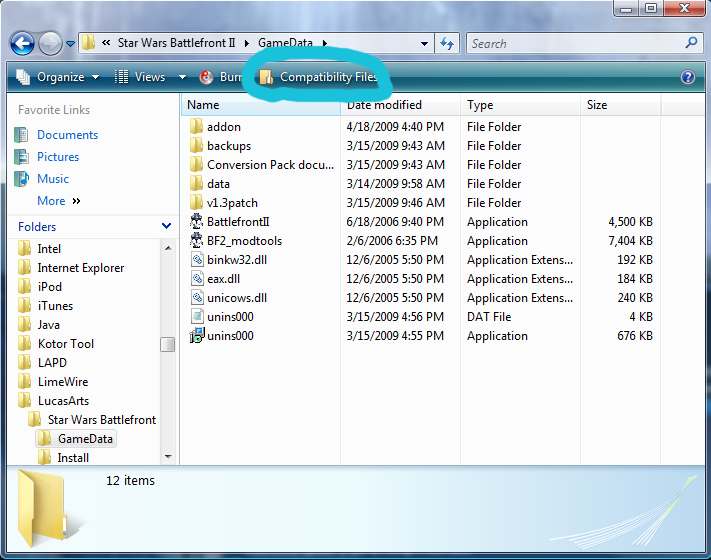
Task: Click the Documents library icon
Action: point(21,135)
